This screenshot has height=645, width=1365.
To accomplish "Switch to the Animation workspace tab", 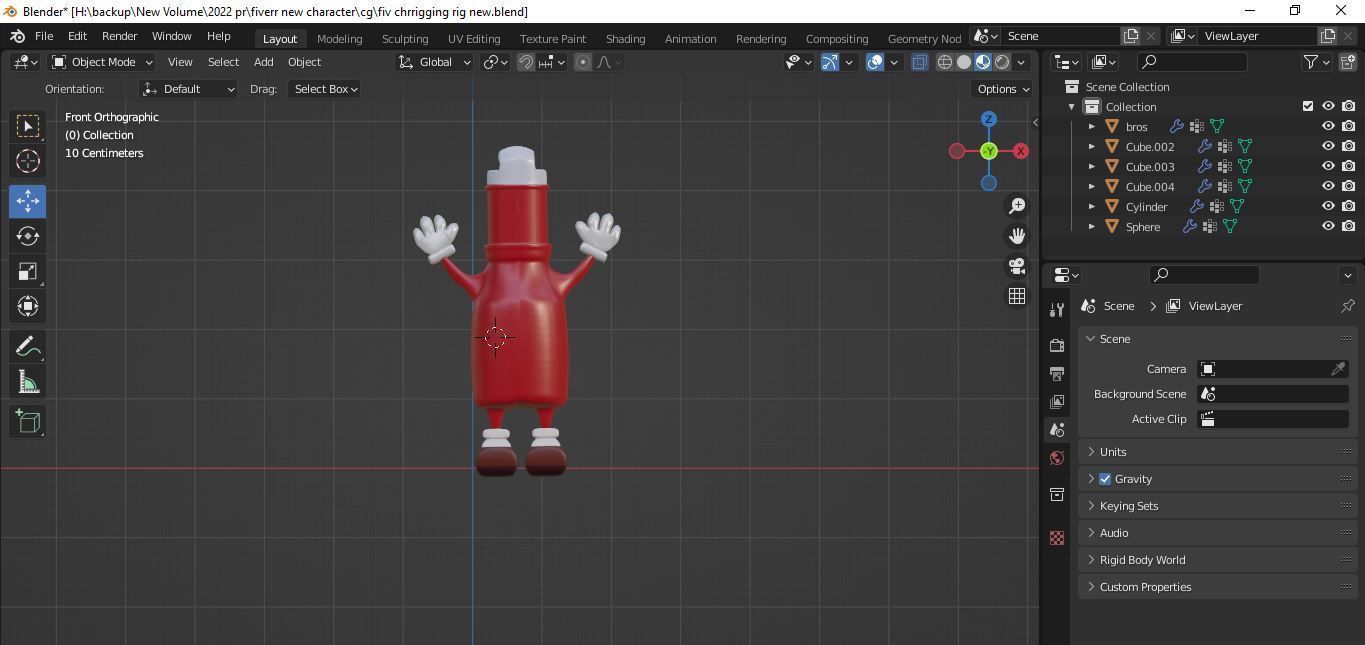I will 690,38.
